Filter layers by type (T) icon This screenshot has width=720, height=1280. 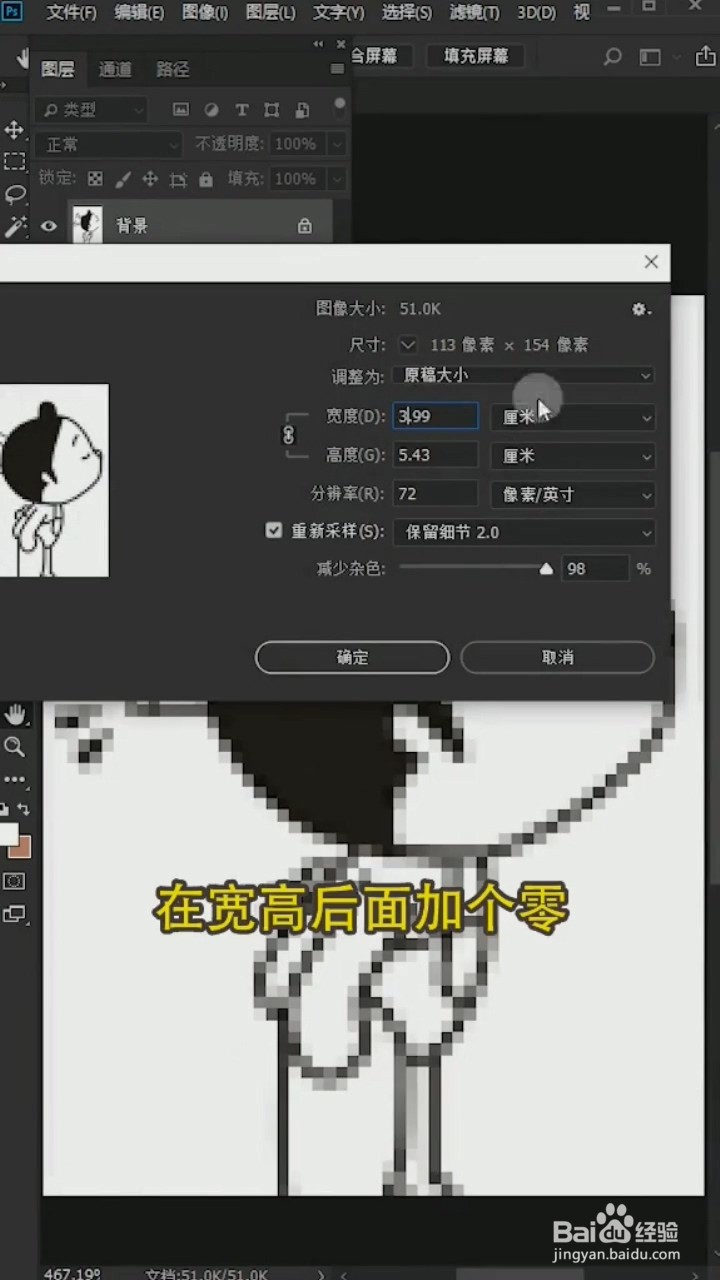click(241, 110)
